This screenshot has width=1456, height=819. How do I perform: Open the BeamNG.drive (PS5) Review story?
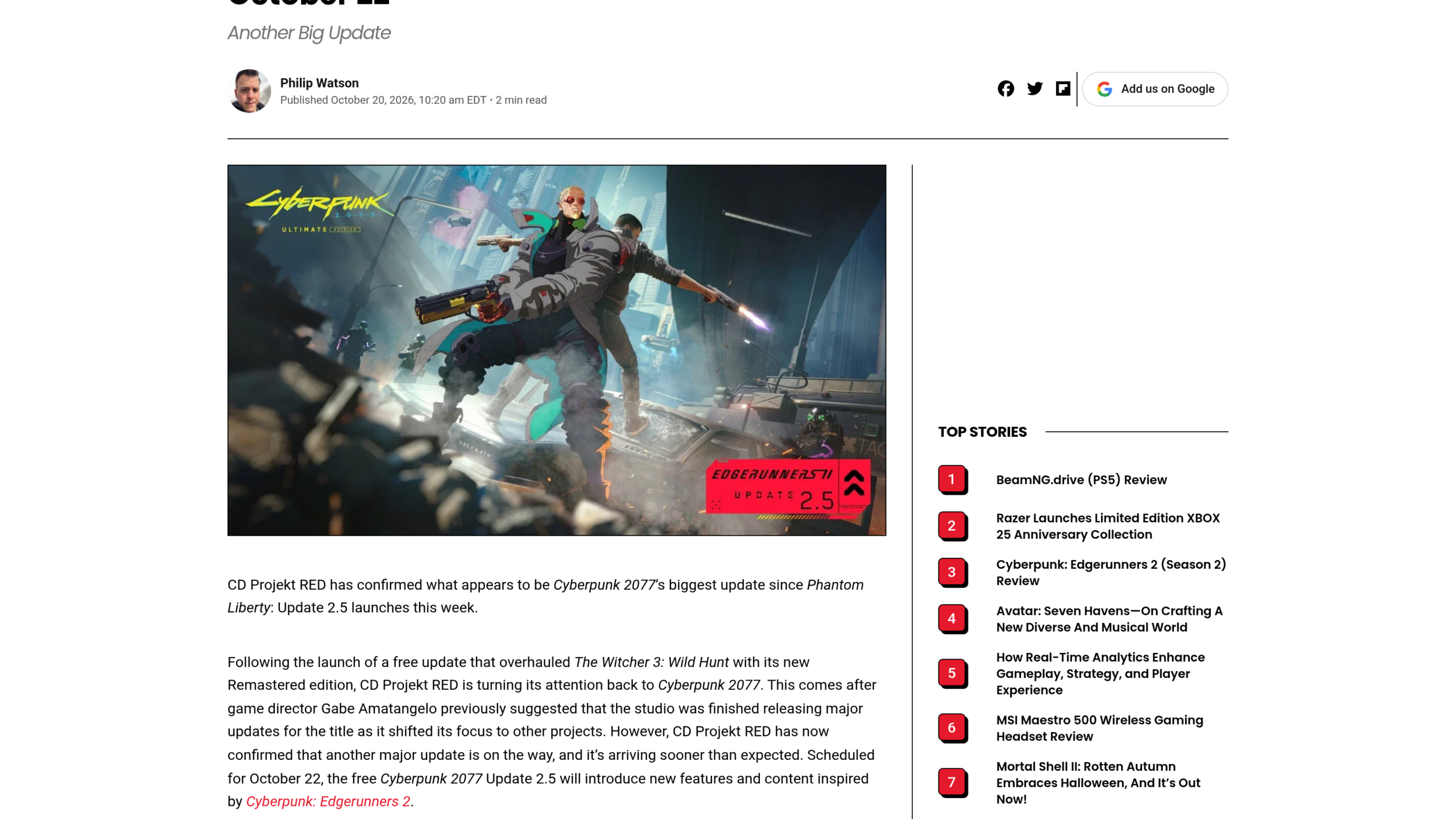[x=1081, y=479]
